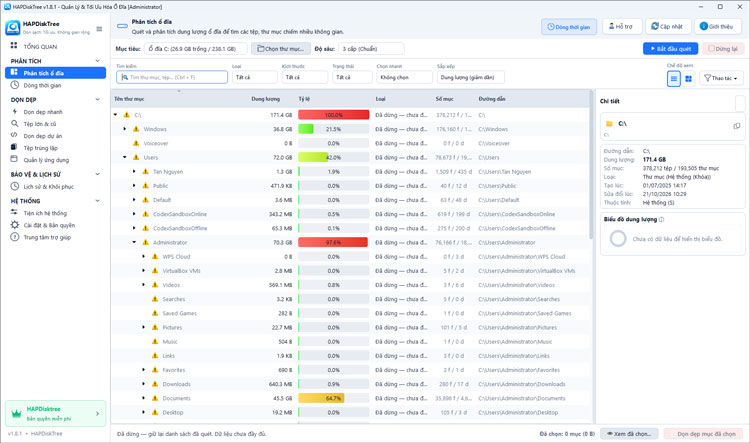The width and height of the screenshot is (750, 443).
Task: Open Dòng thời gian in the sidebar
Action: 55,85
